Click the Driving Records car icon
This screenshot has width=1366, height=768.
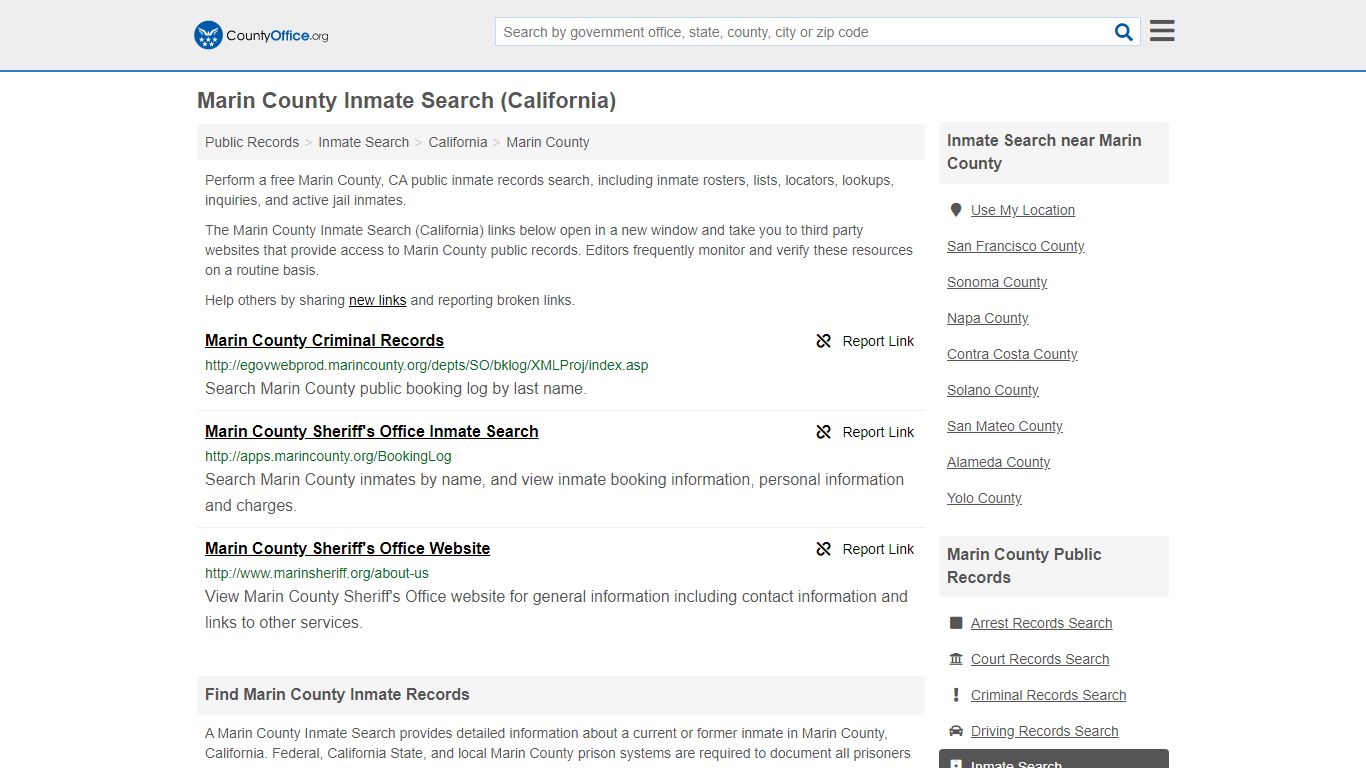(956, 731)
